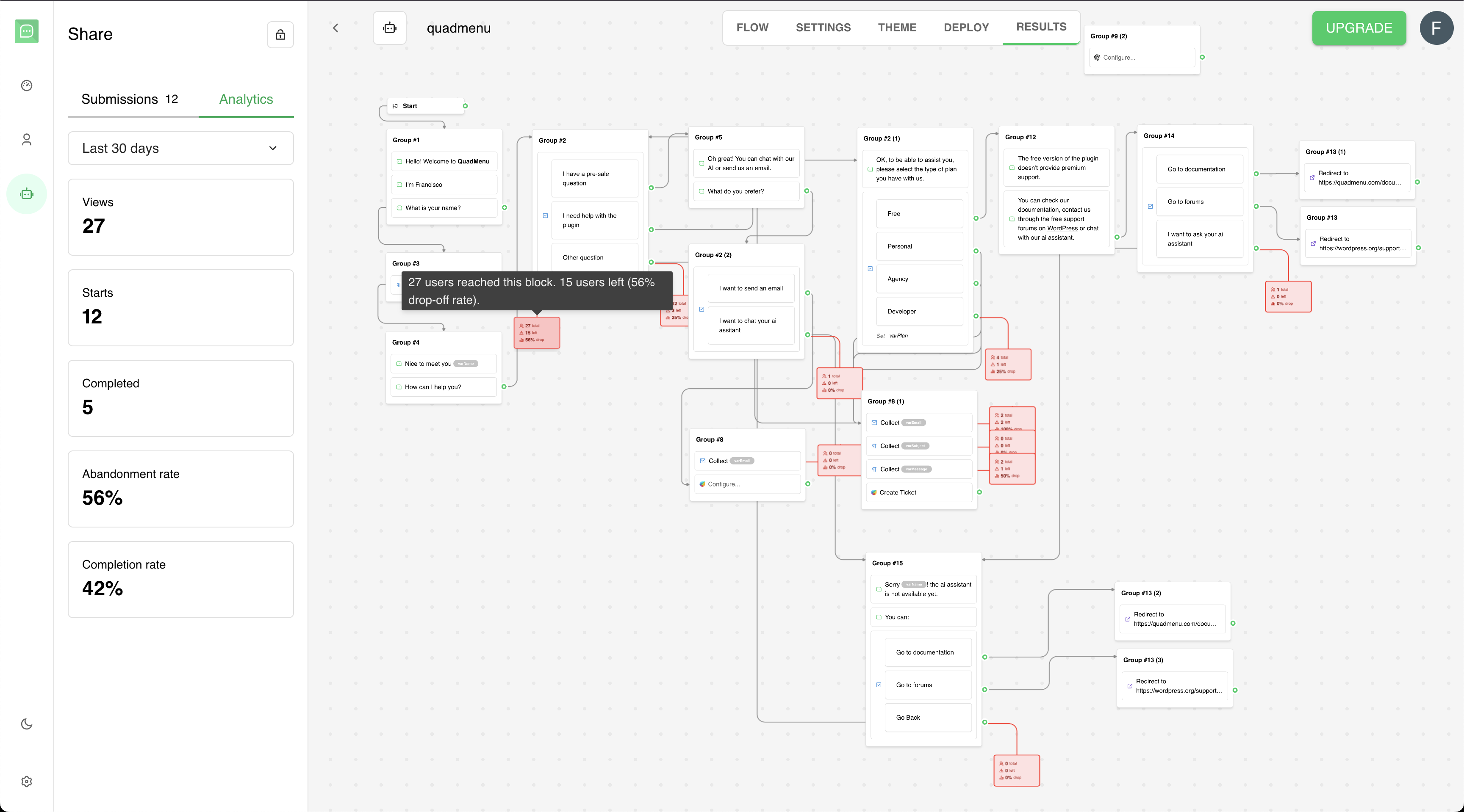Open the FLOW tab
The height and width of the screenshot is (812, 1464).
coord(752,27)
